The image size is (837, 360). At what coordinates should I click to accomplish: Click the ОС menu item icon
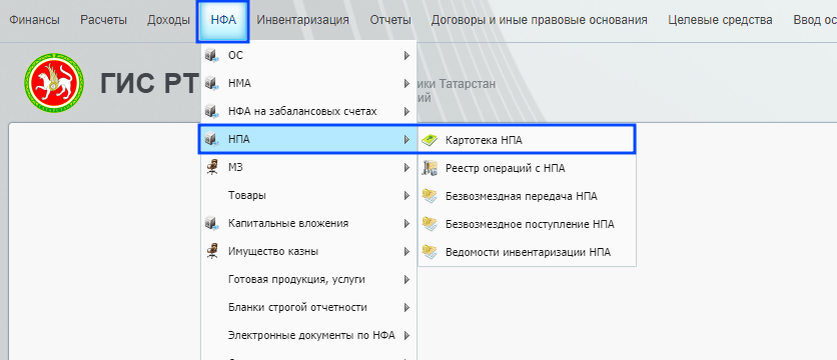coord(212,56)
